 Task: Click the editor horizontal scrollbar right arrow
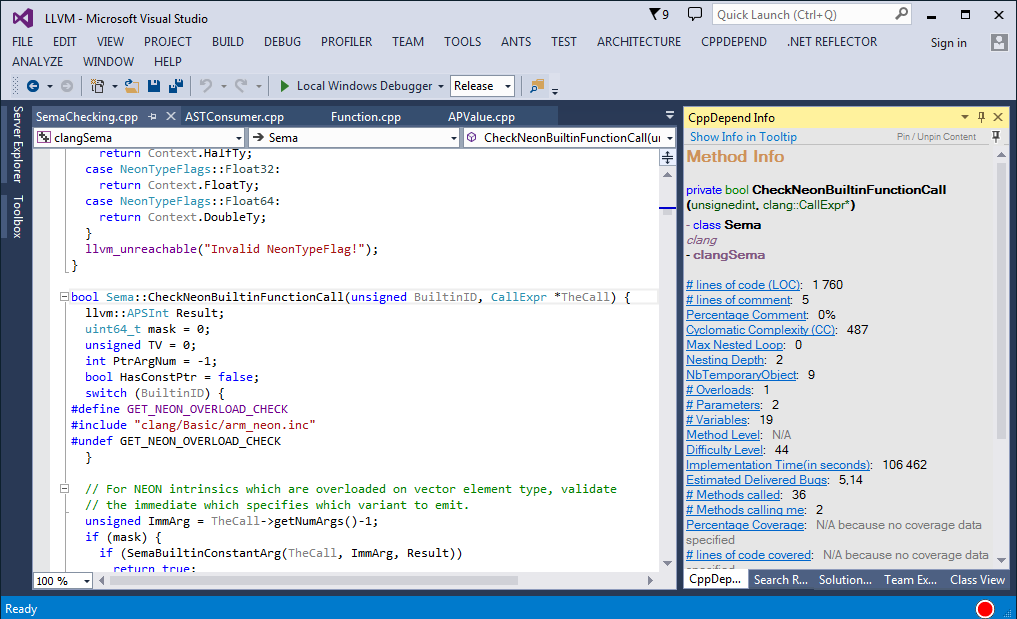651,581
